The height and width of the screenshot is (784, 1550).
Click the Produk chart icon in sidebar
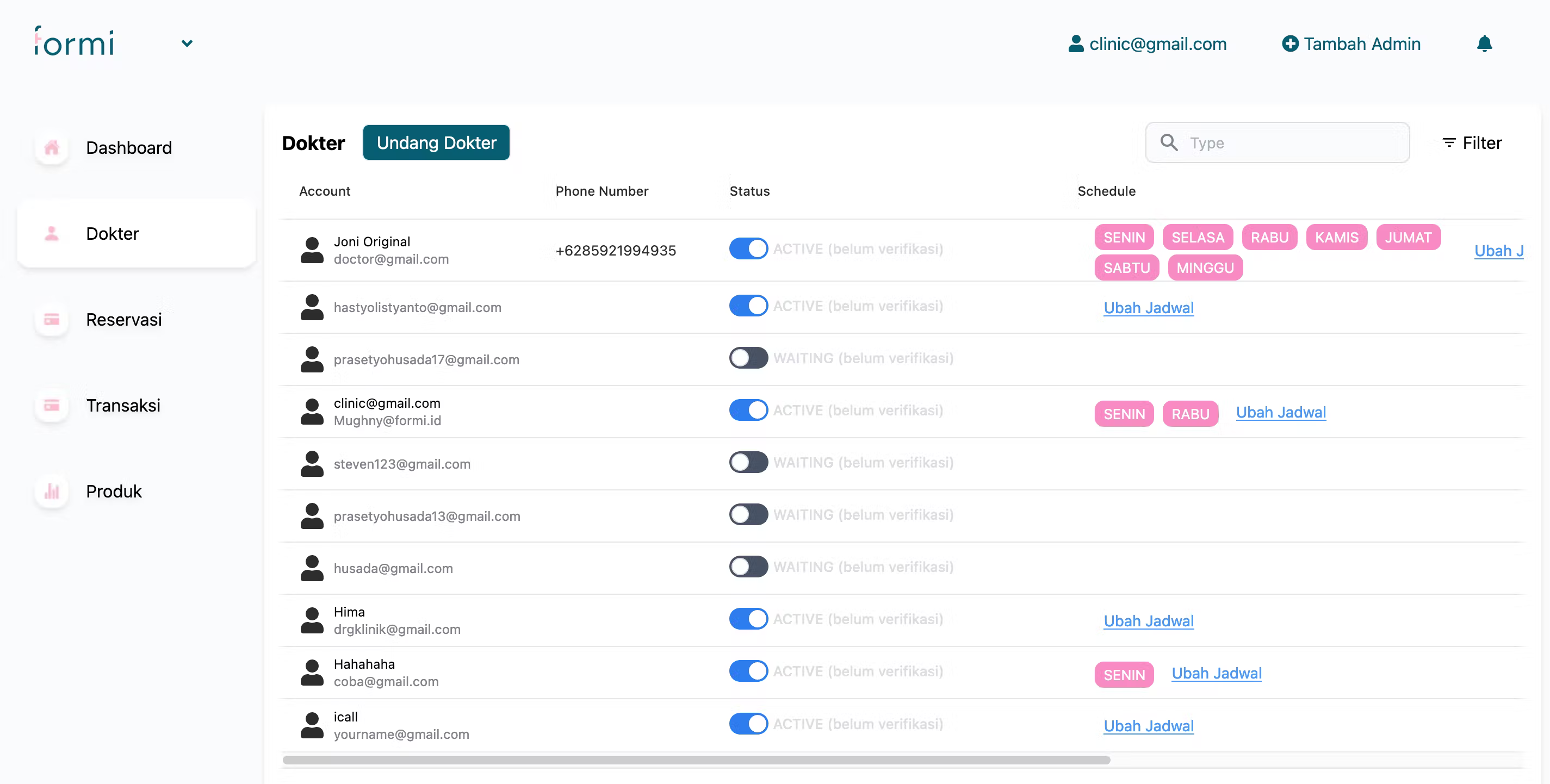(x=52, y=491)
